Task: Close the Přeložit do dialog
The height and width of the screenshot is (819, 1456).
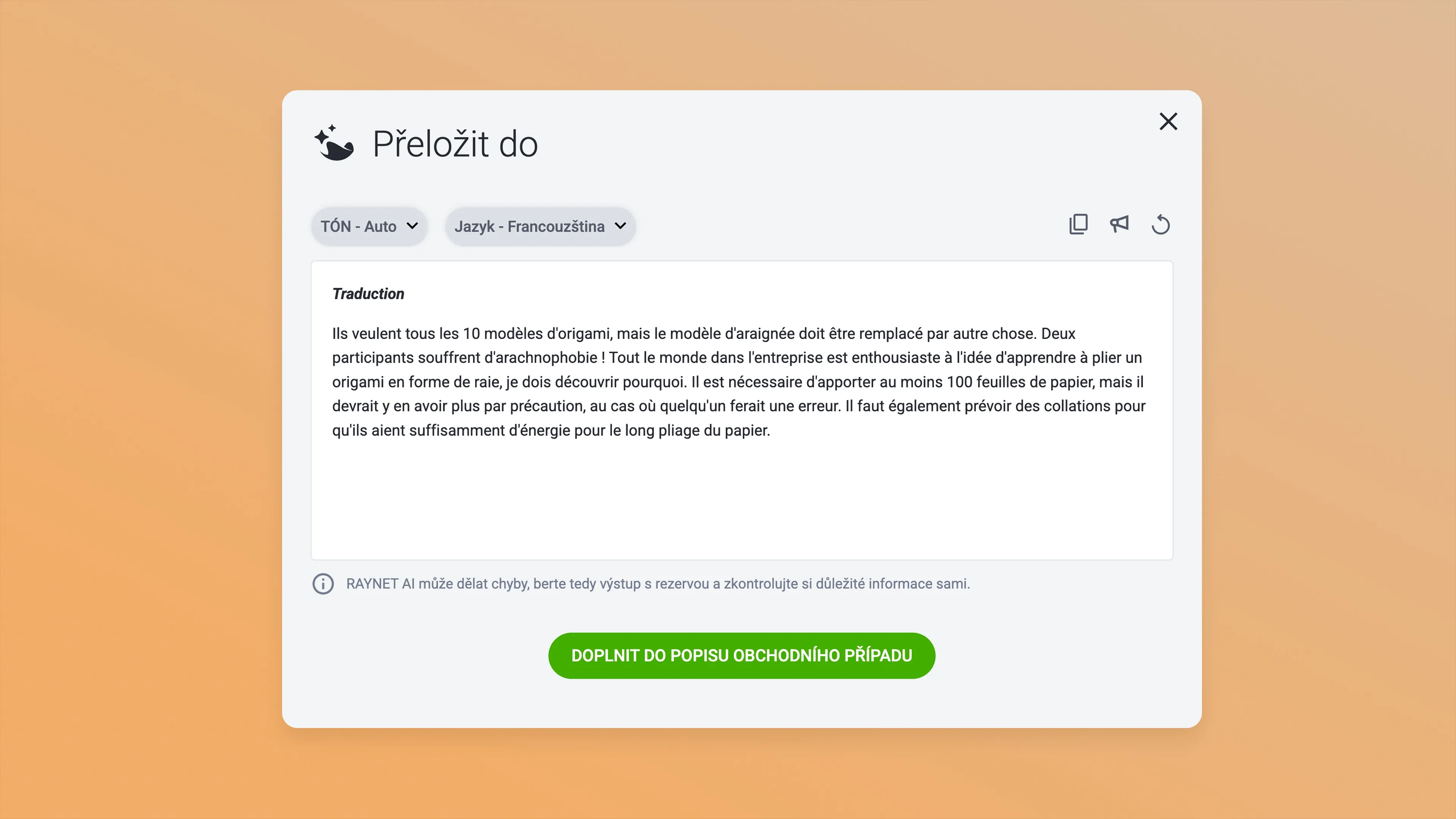Action: pyautogui.click(x=1168, y=121)
